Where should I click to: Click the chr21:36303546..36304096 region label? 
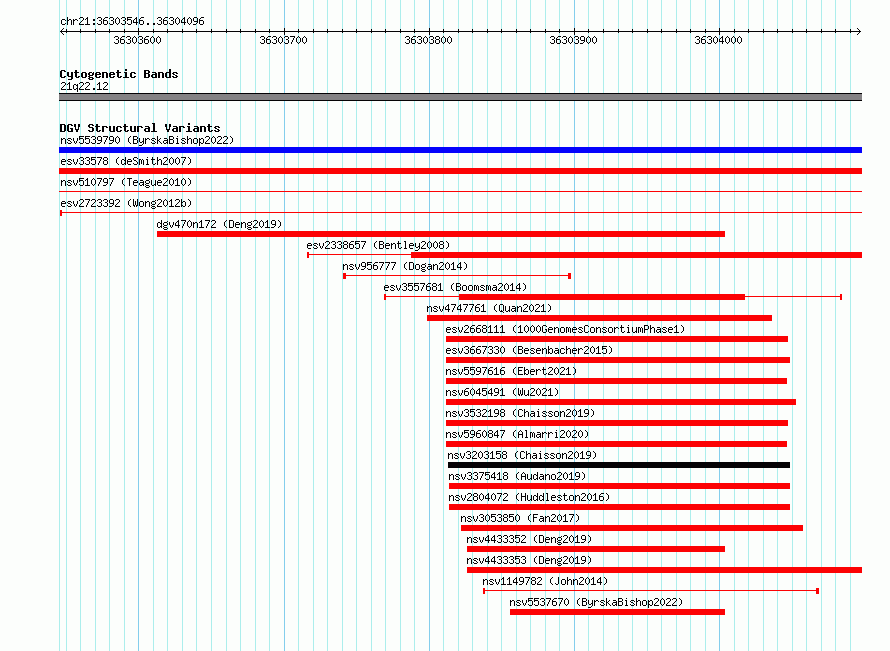pos(132,21)
